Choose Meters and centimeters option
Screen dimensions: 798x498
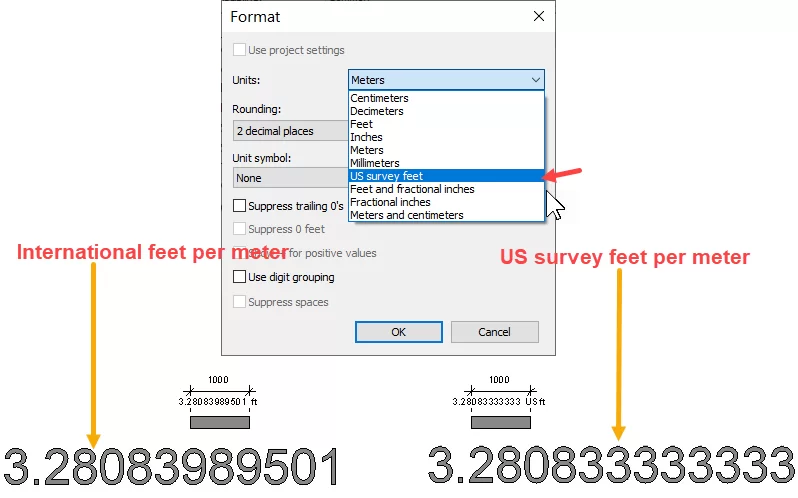[407, 215]
